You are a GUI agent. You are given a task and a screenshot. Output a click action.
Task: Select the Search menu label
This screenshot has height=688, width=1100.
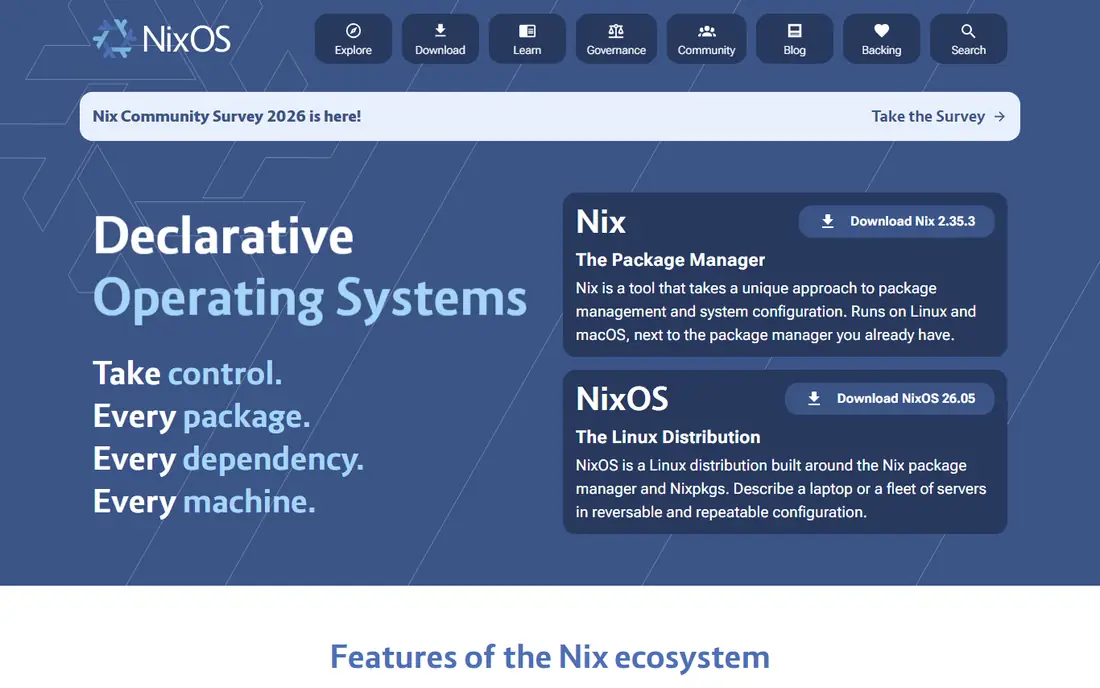[x=968, y=50]
